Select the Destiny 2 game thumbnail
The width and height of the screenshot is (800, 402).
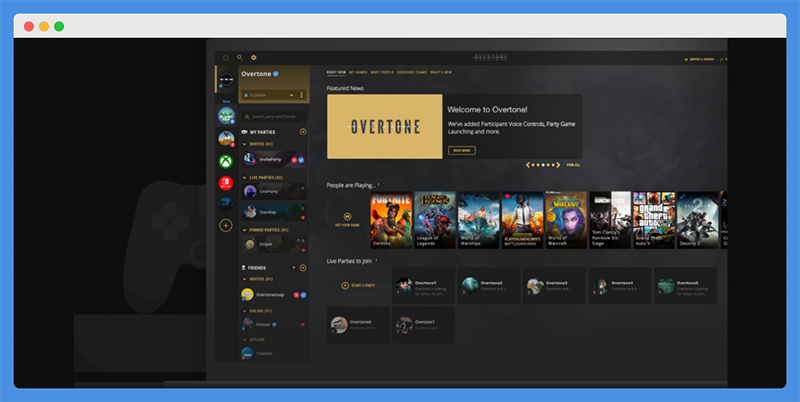coord(697,220)
